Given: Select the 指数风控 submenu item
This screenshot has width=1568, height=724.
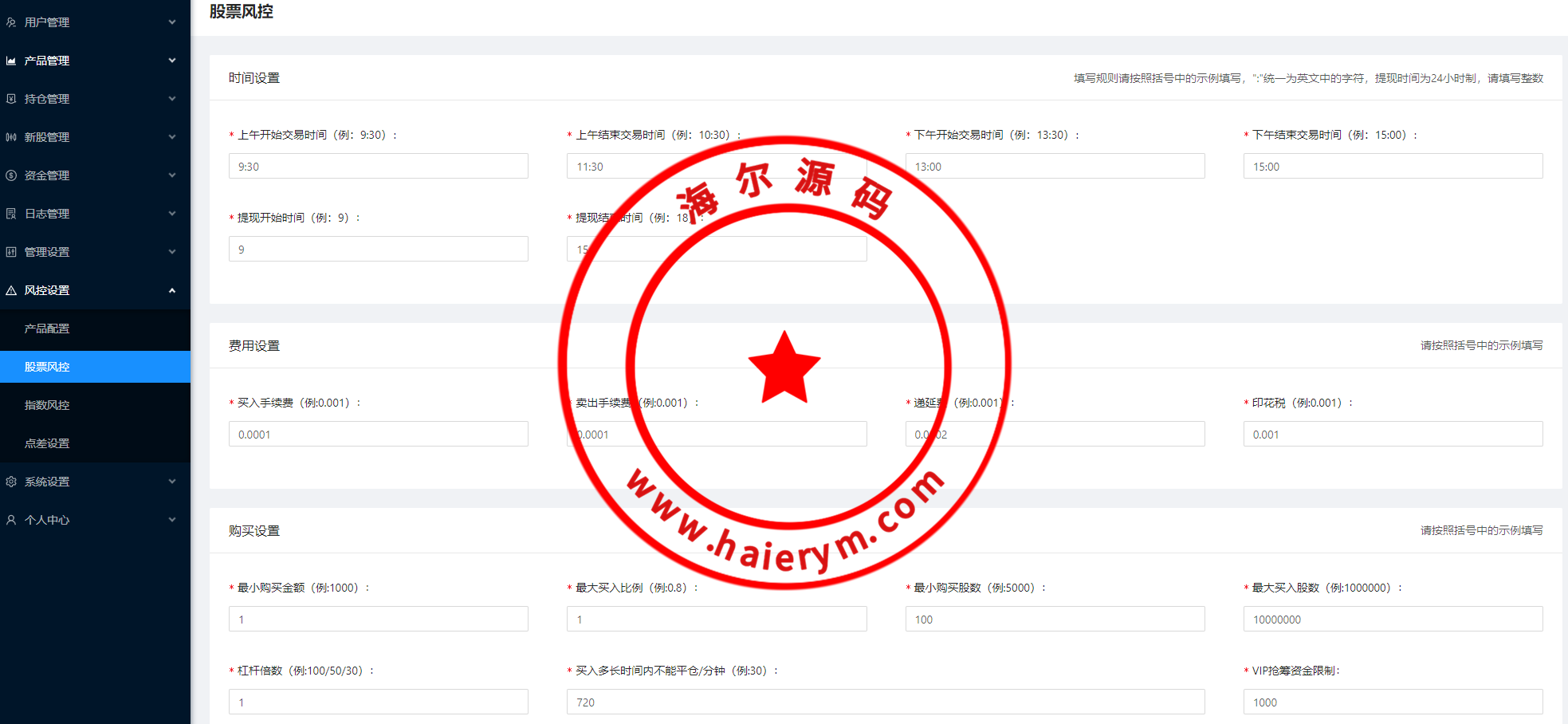Looking at the screenshot, I should [47, 405].
